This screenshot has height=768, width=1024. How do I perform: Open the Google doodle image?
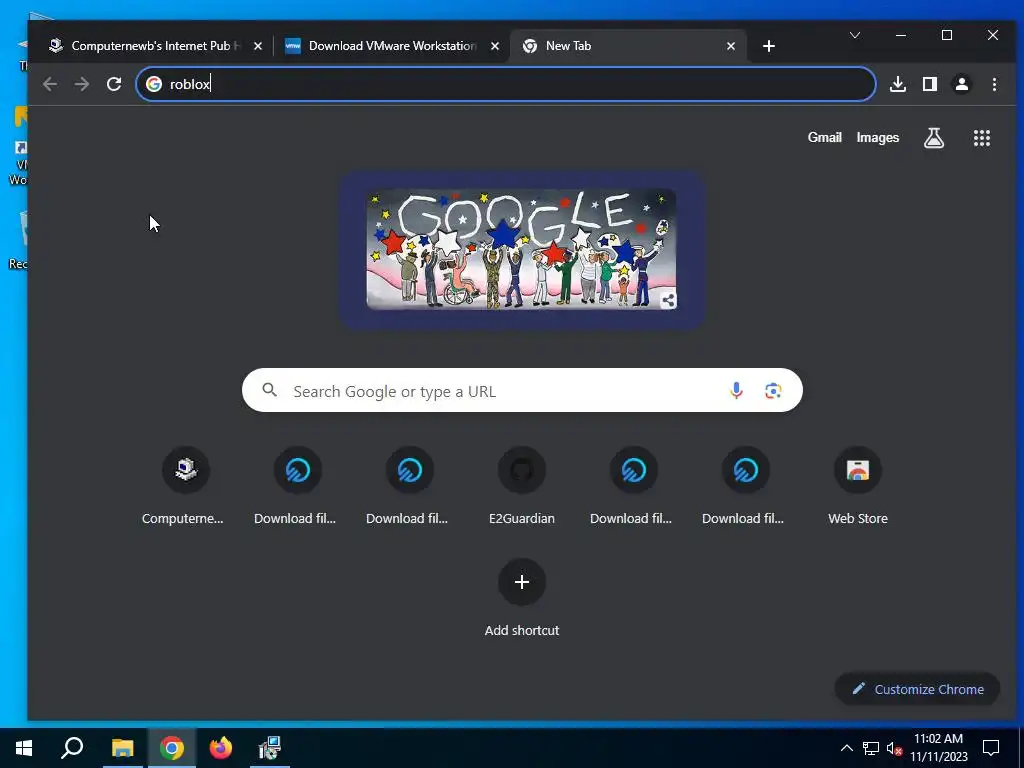(521, 249)
